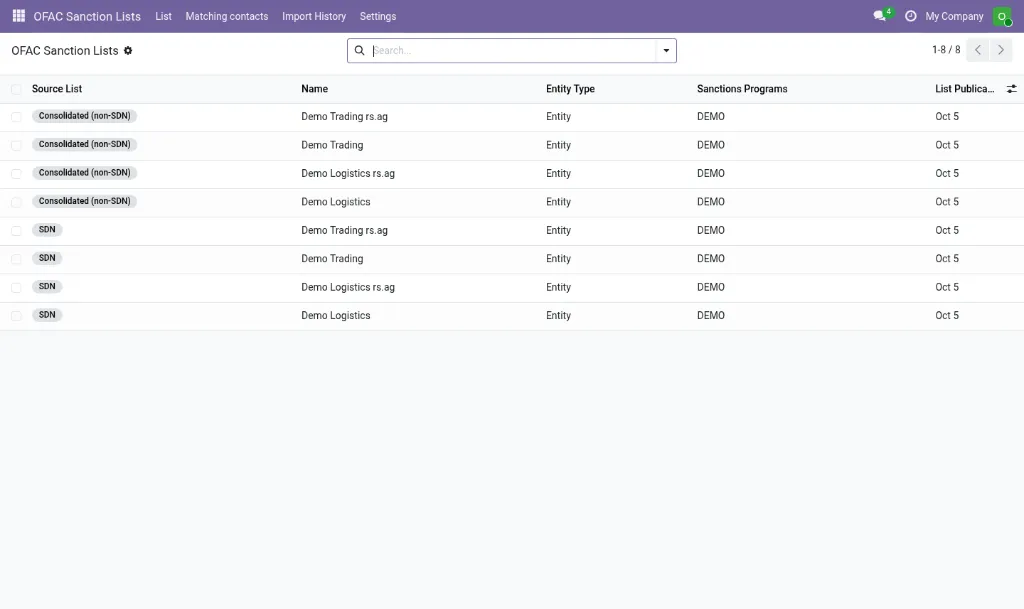This screenshot has height=609, width=1024.
Task: Go to the next page of records
Action: coord(1000,50)
